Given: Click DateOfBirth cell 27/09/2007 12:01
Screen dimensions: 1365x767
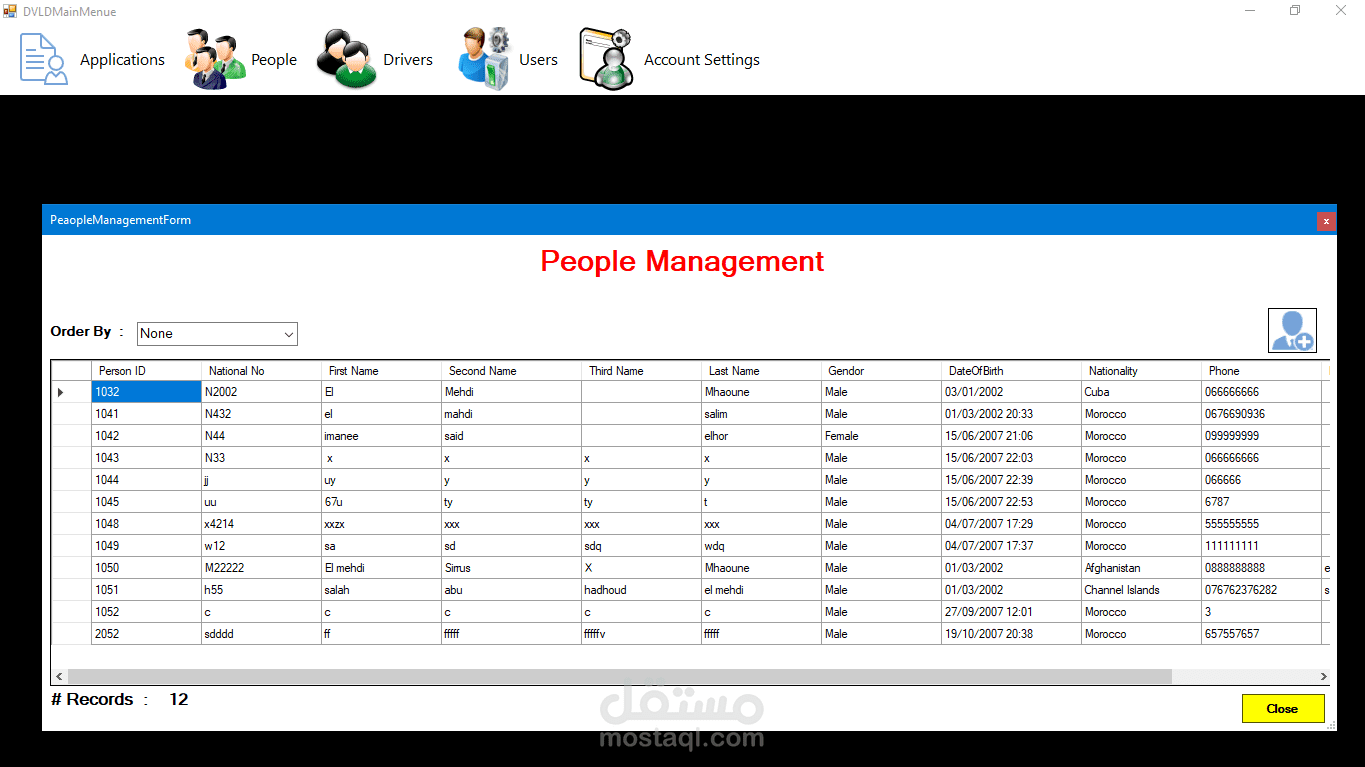Looking at the screenshot, I should 1011,612.
